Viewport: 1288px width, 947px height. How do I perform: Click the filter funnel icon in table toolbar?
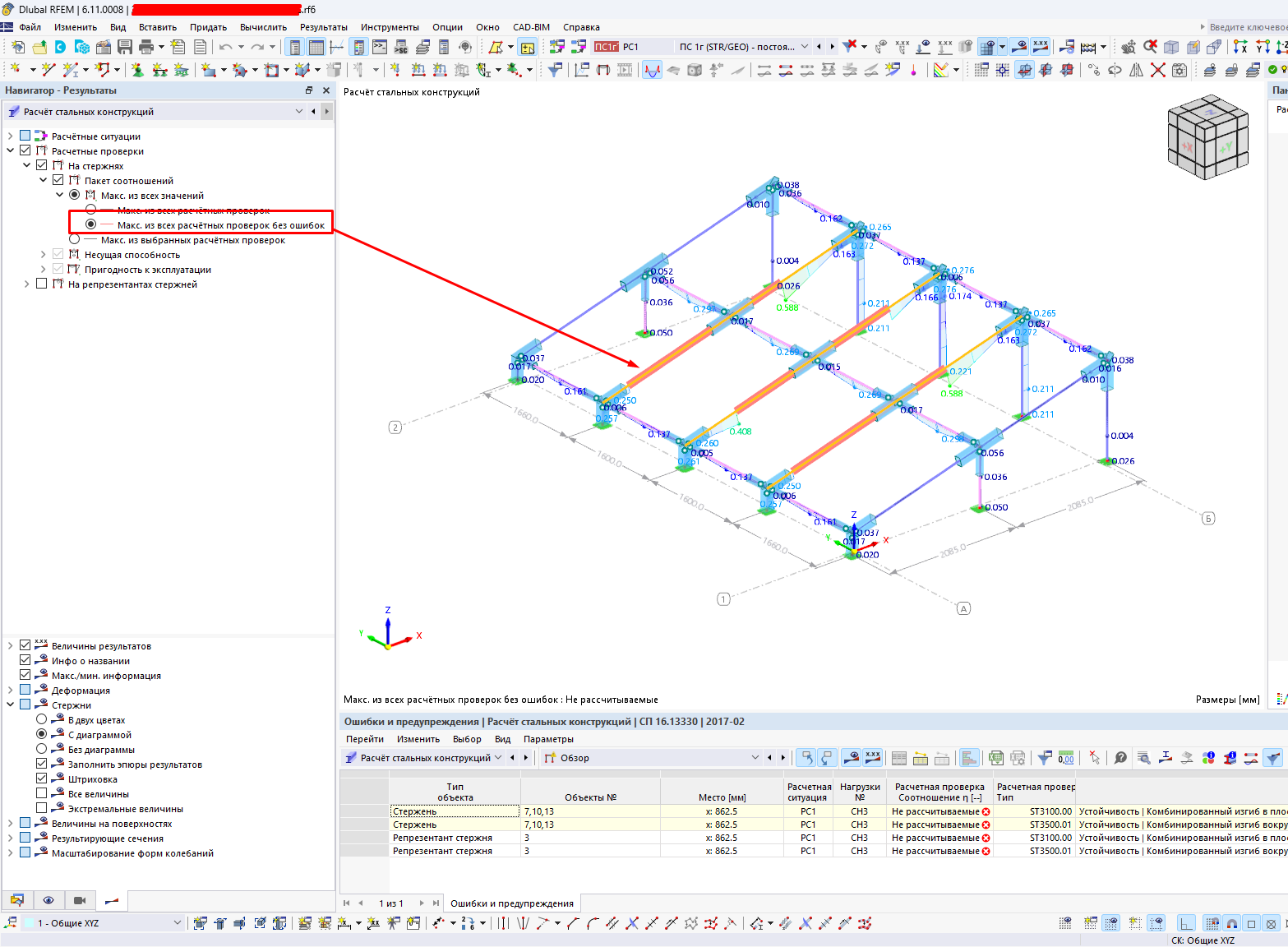(1044, 758)
